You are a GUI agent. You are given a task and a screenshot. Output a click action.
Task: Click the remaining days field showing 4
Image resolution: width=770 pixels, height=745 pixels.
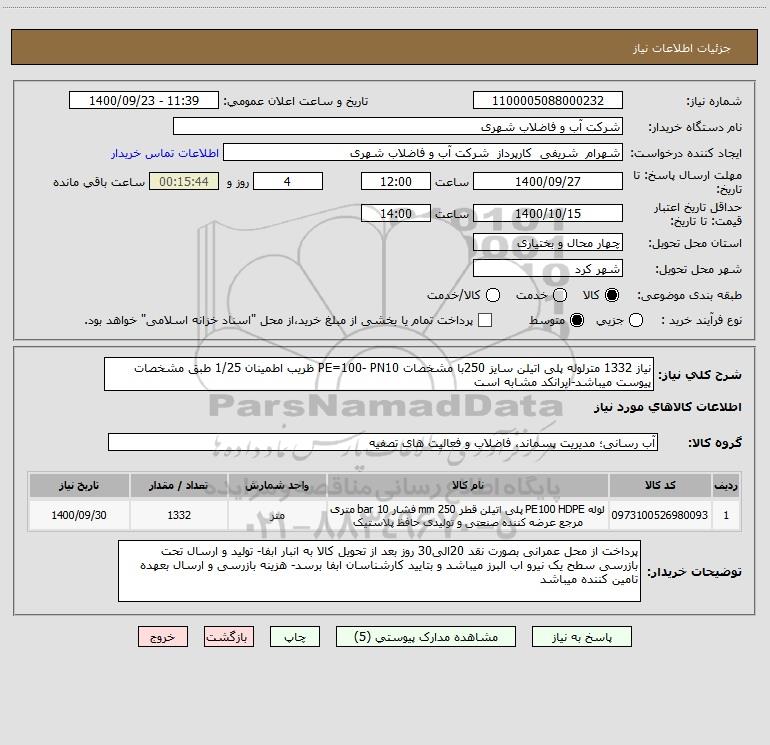click(x=288, y=181)
